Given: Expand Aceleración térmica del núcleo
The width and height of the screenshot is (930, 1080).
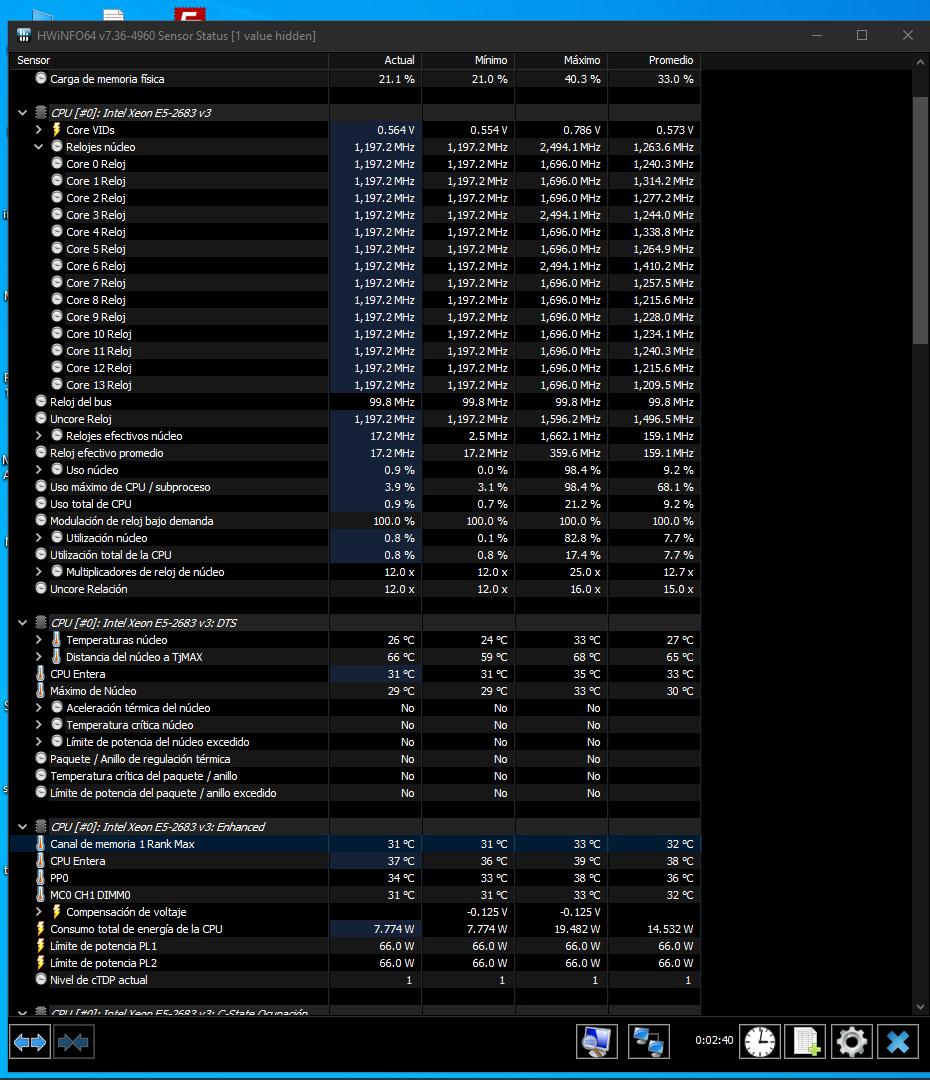Looking at the screenshot, I should click(x=39, y=708).
